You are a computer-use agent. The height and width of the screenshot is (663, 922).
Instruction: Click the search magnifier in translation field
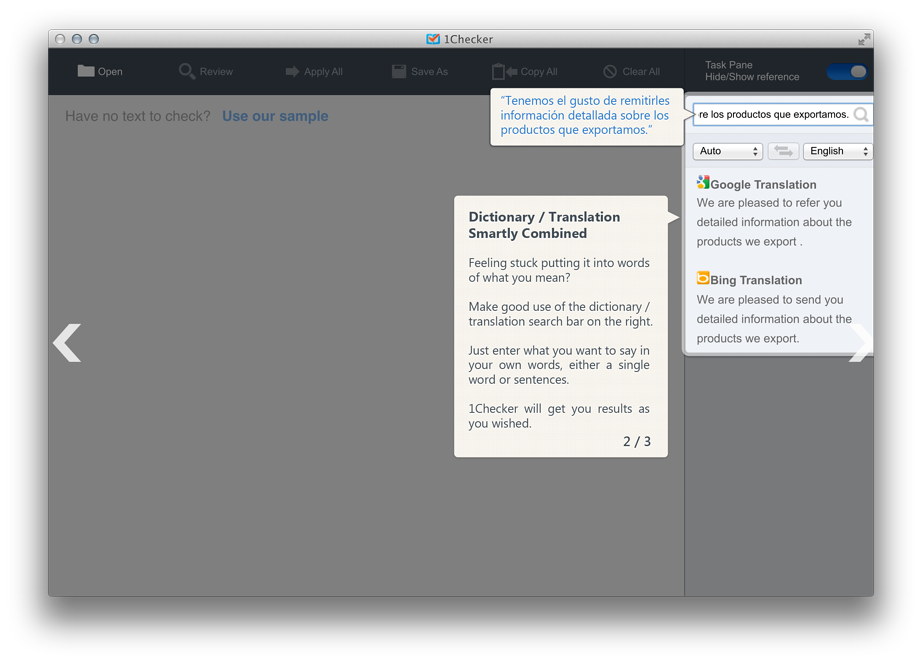pos(861,115)
